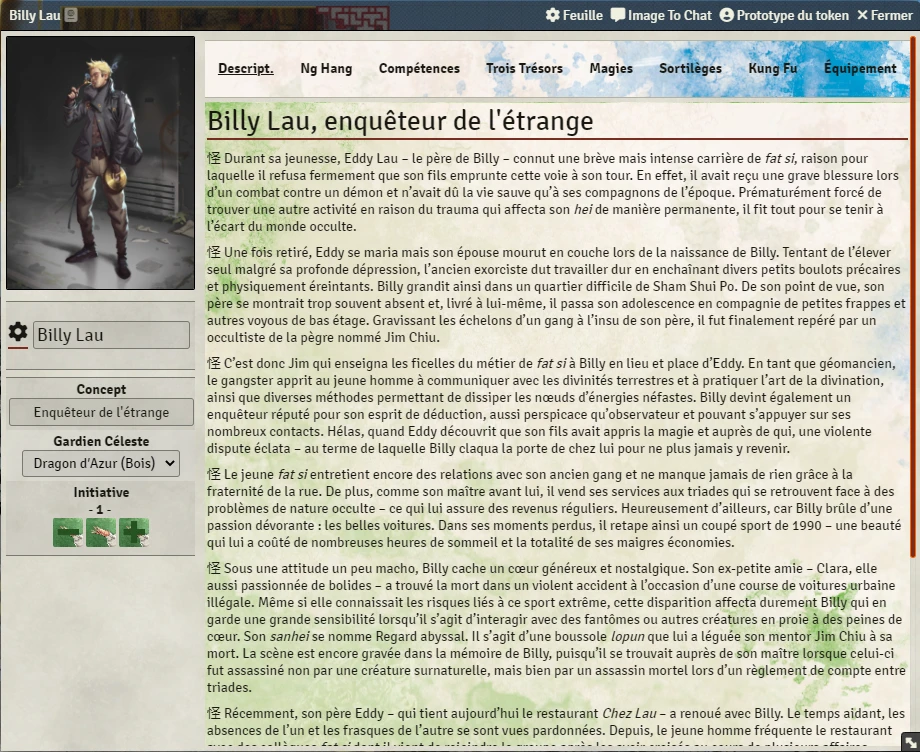Roll initiative with the middle hand icon

(x=100, y=533)
